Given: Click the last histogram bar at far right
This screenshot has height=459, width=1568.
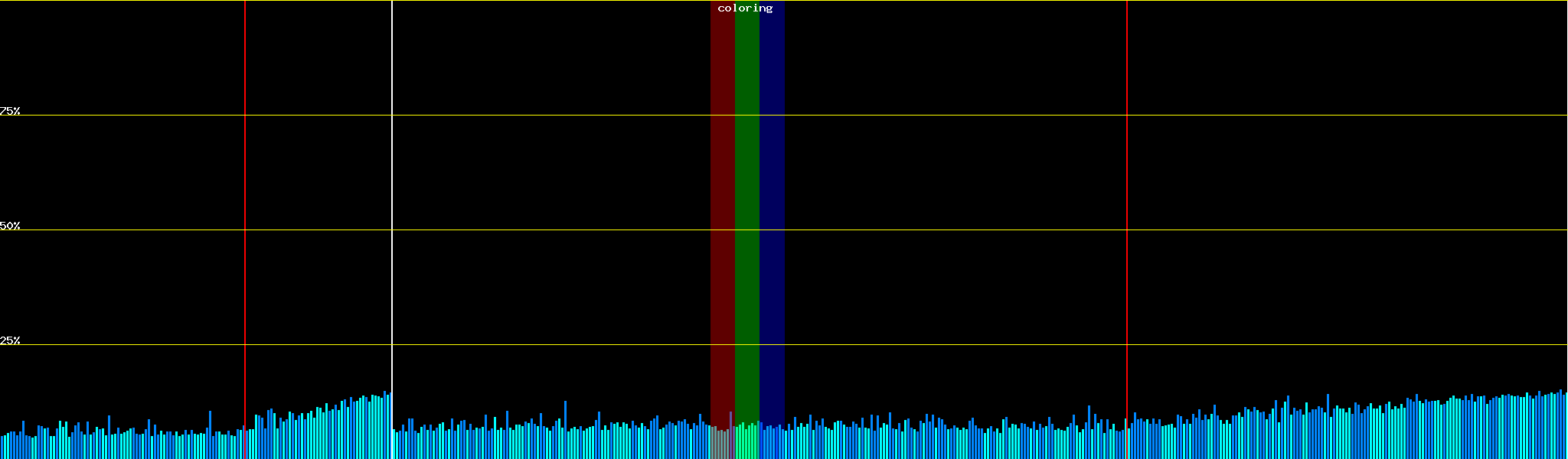Looking at the screenshot, I should [x=1566, y=426].
